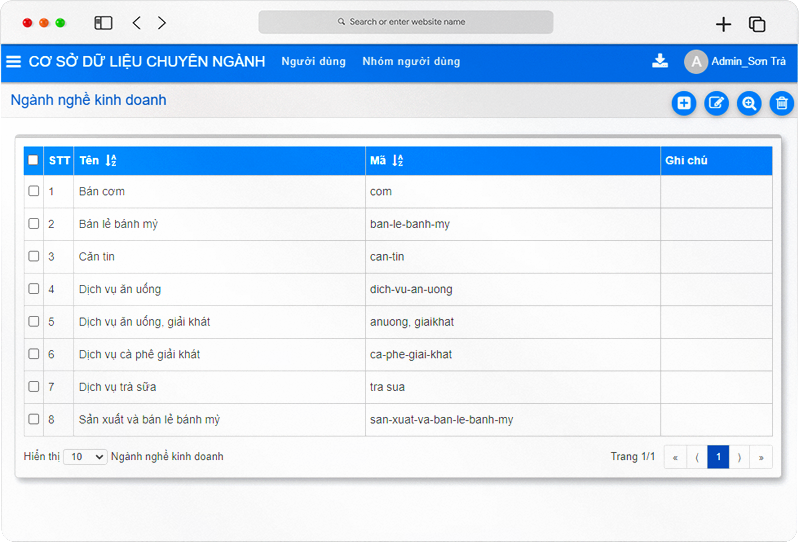Check the Sản xuất và bán lẻ bánh mỳ checkbox
This screenshot has height=542, width=800.
coord(34,419)
